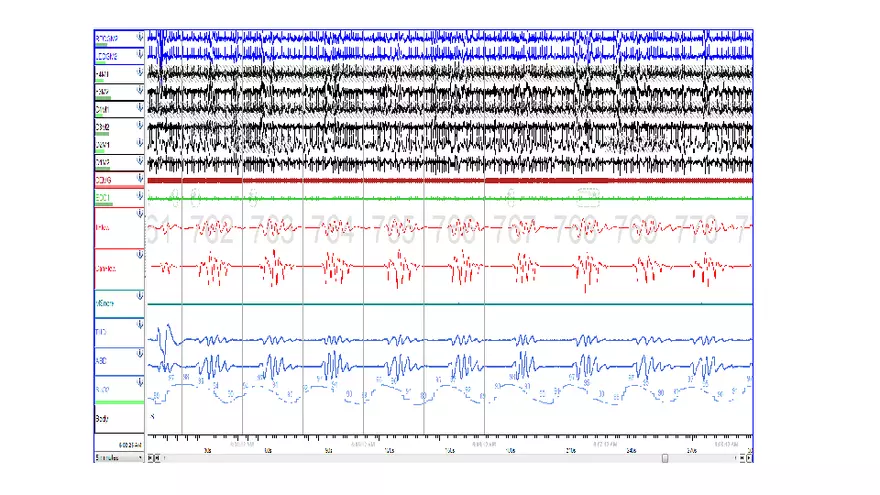
Task: Open the arrow menu for the ABD channel
Action: 140,354
